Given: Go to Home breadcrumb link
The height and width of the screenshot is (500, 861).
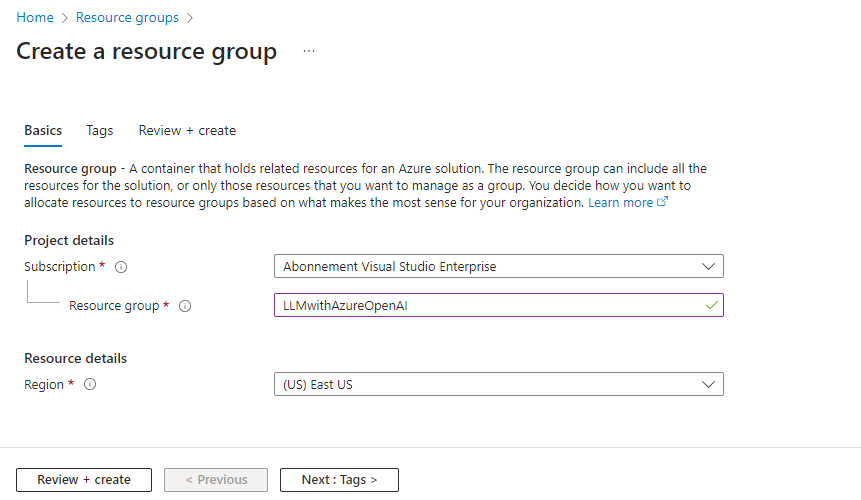Looking at the screenshot, I should pos(35,17).
